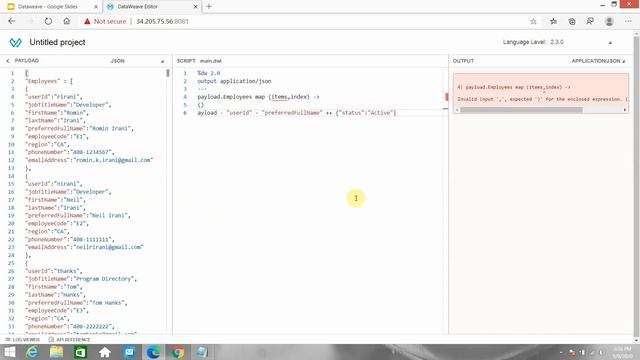Click the DataWeave logo icon

16,42
